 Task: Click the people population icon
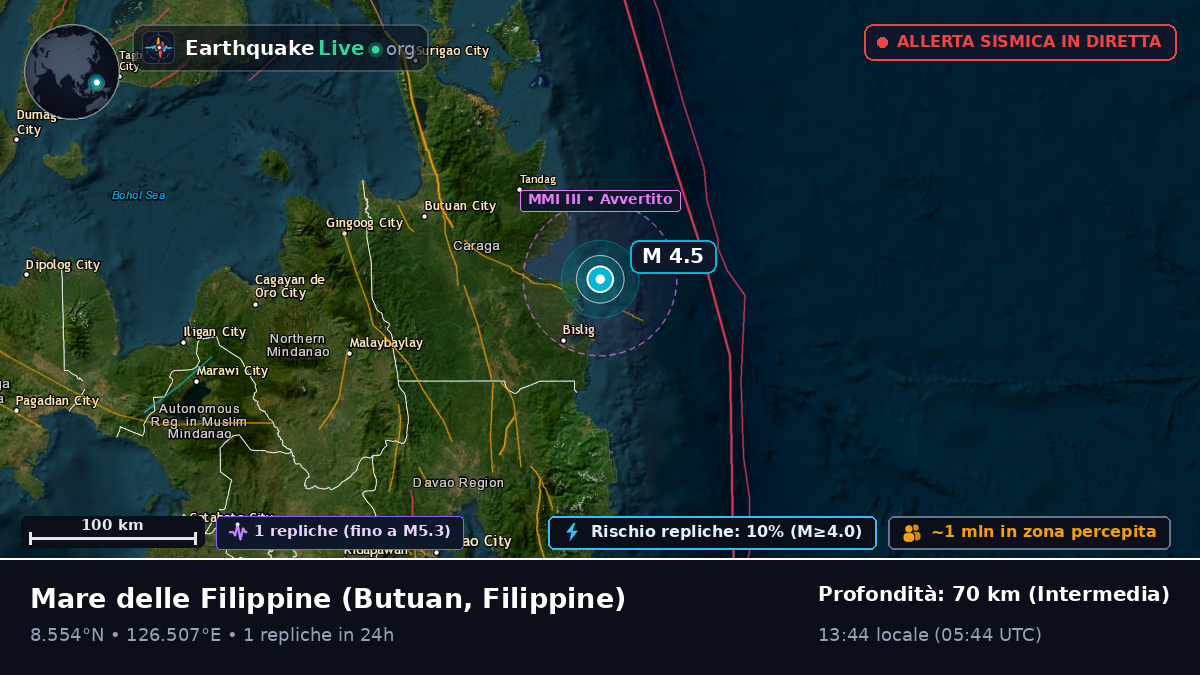(x=912, y=533)
